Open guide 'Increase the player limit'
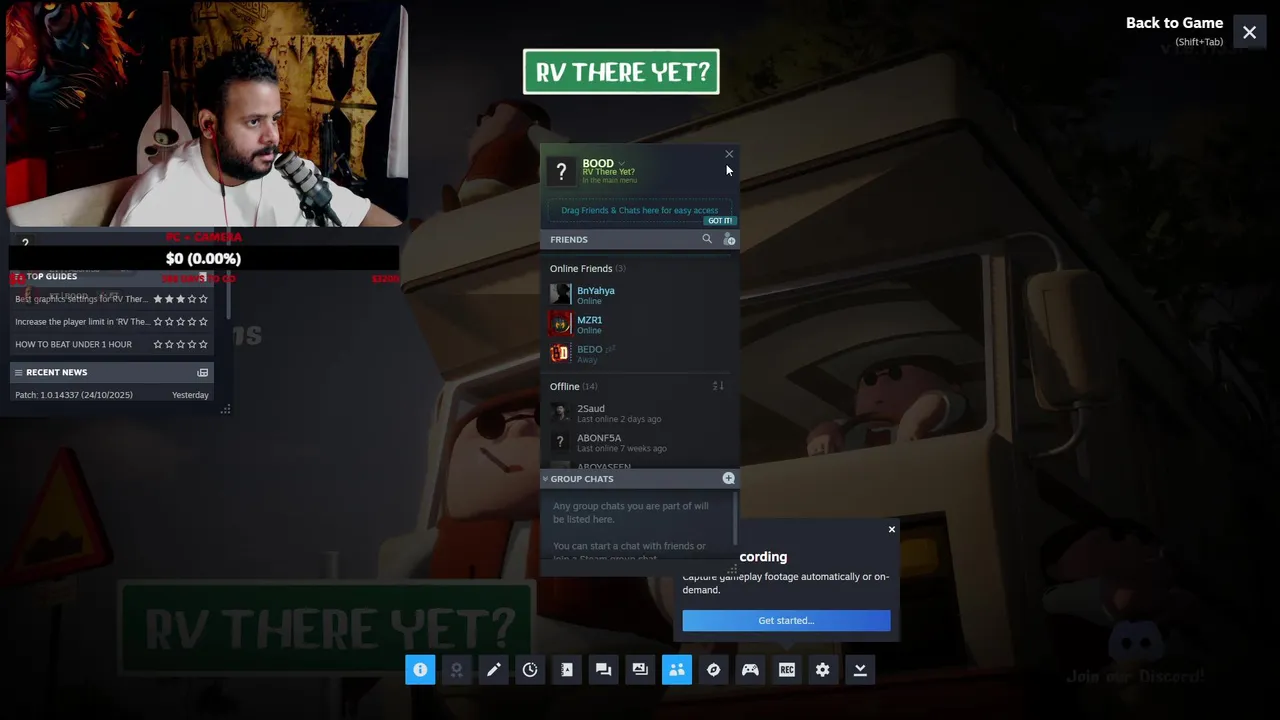 click(82, 322)
